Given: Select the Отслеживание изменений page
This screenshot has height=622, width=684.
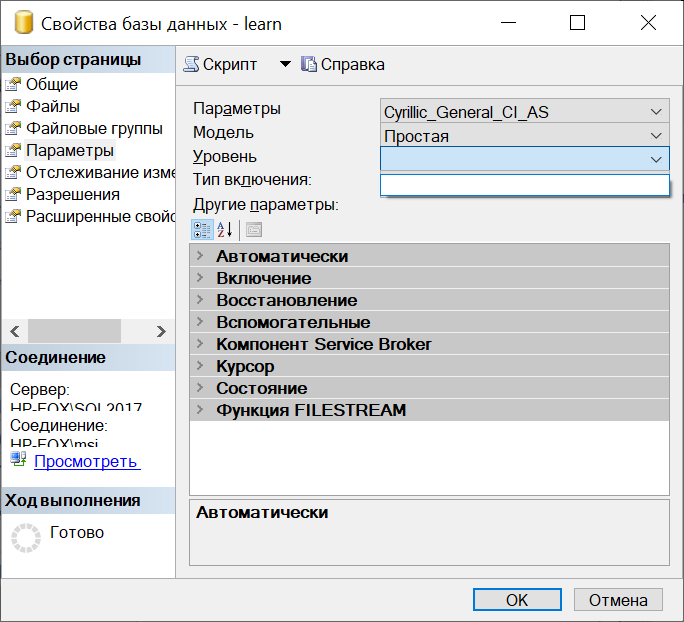Looking at the screenshot, I should 100,172.
